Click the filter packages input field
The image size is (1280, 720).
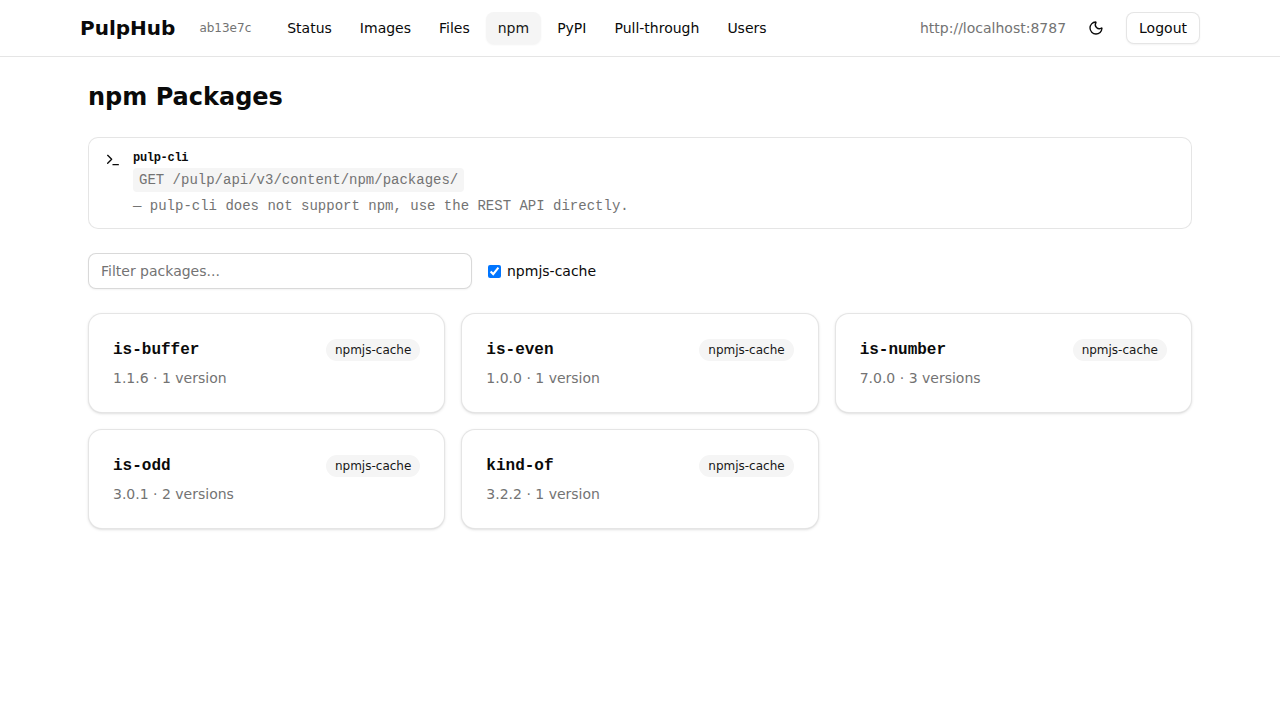tap(279, 271)
